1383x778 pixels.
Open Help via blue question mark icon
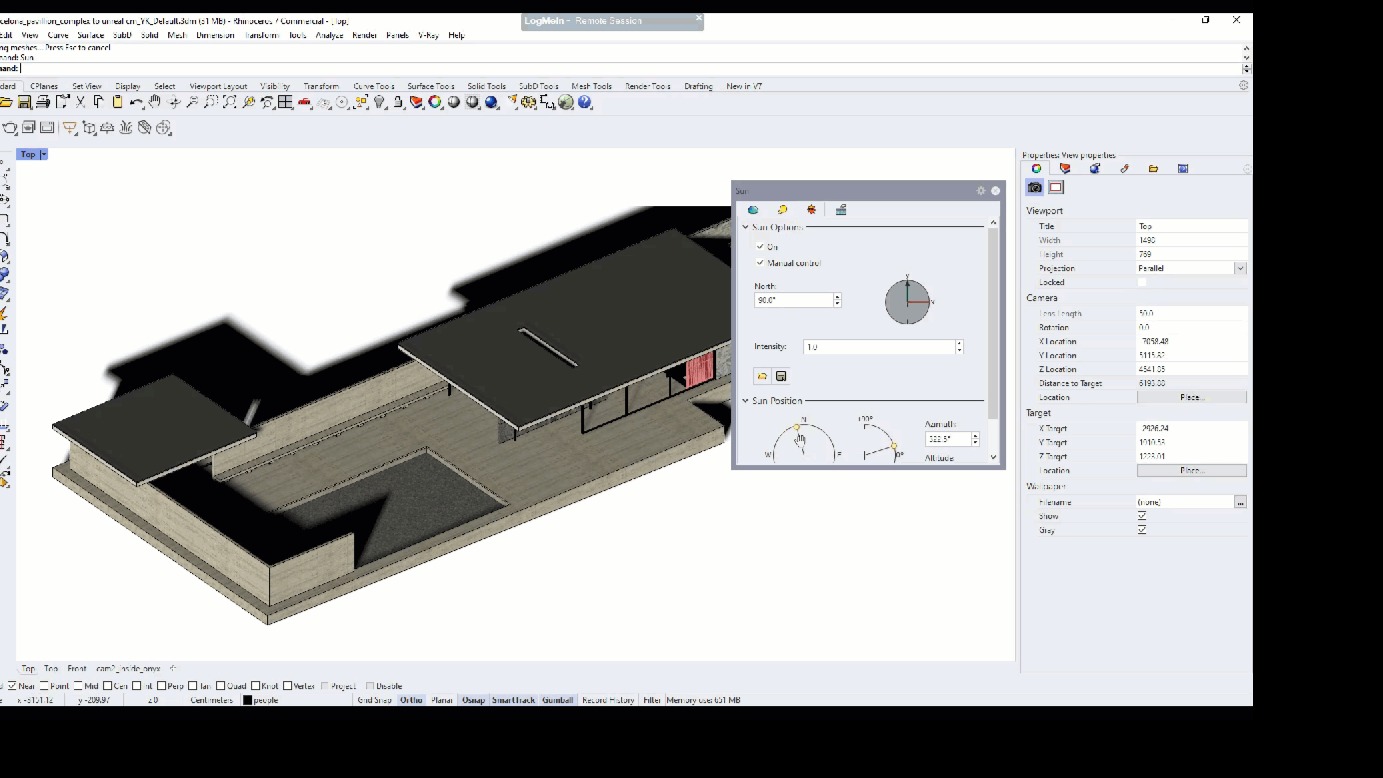[585, 102]
